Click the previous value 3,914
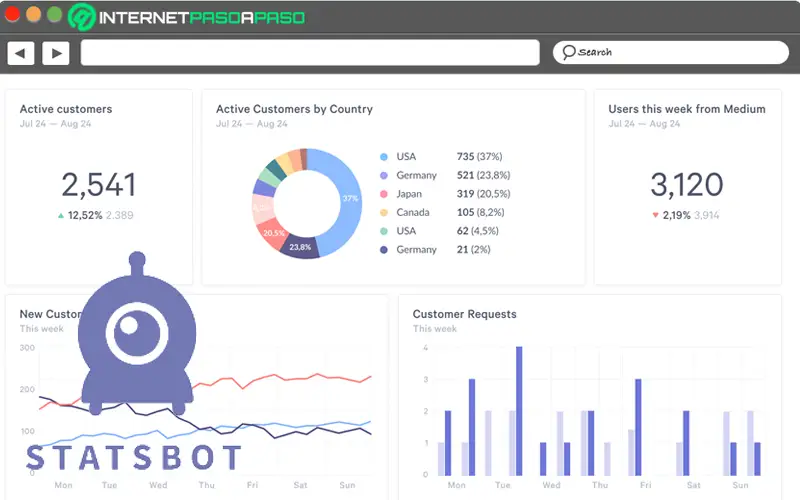 coord(707,215)
